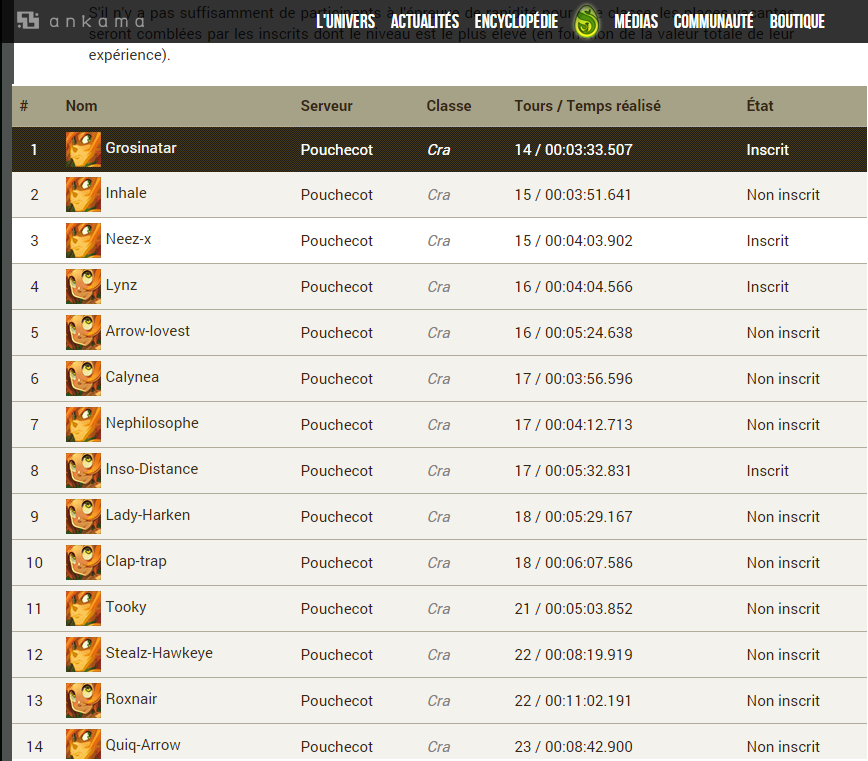Image resolution: width=868 pixels, height=761 pixels.
Task: Click Clap-trap's time 18 / 00:06:07.586
Action: (574, 562)
